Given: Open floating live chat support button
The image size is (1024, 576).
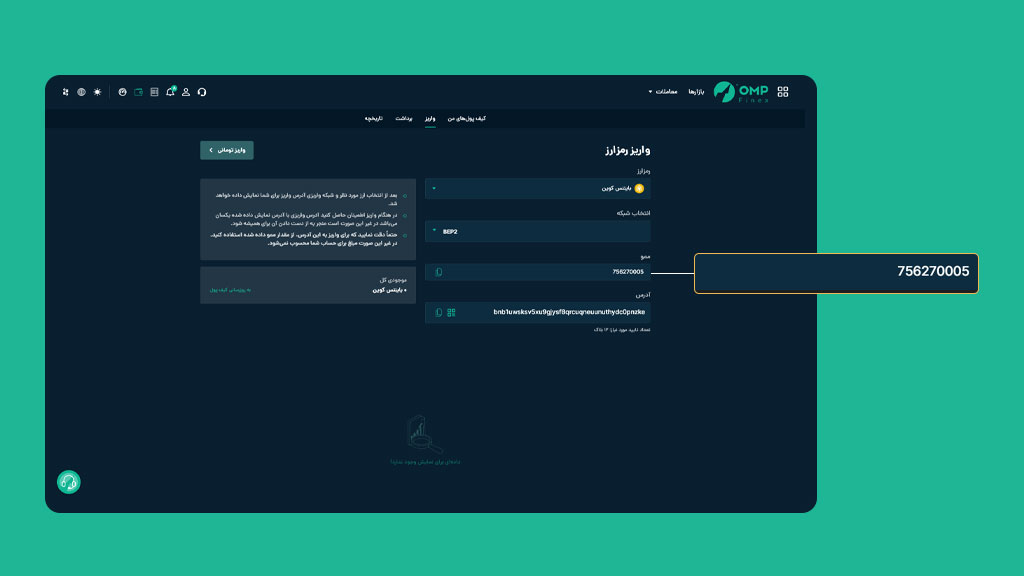Looking at the screenshot, I should point(69,482).
